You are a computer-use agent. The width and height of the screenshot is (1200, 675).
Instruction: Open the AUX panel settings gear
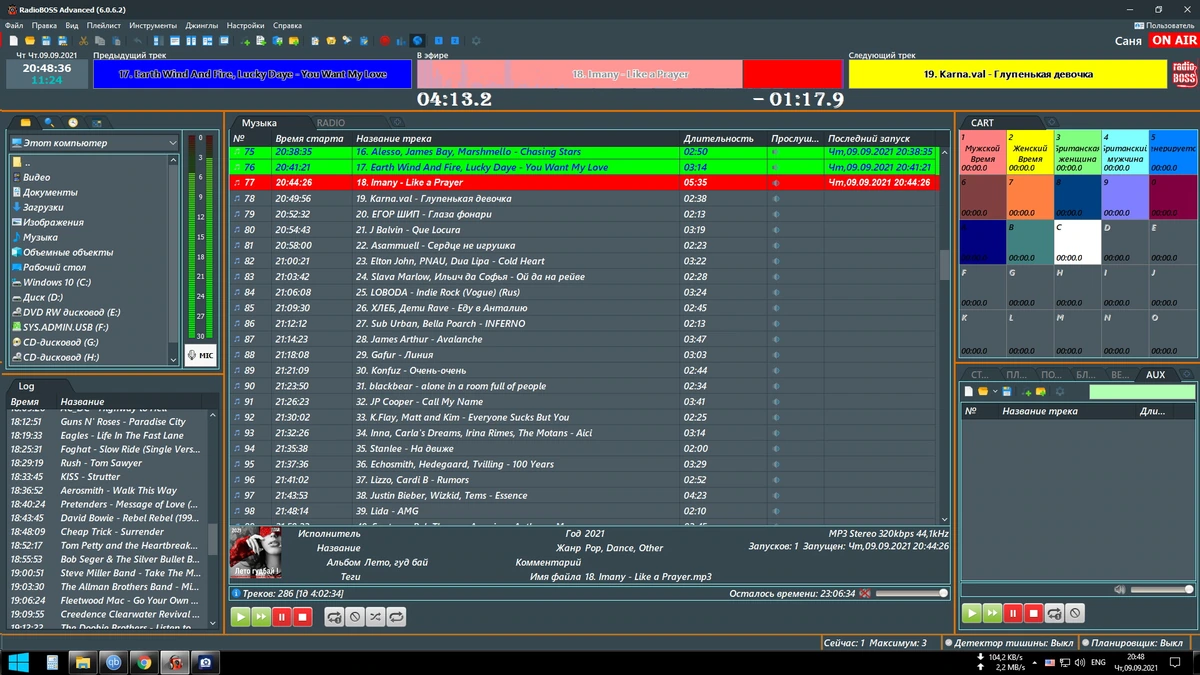click(1060, 391)
